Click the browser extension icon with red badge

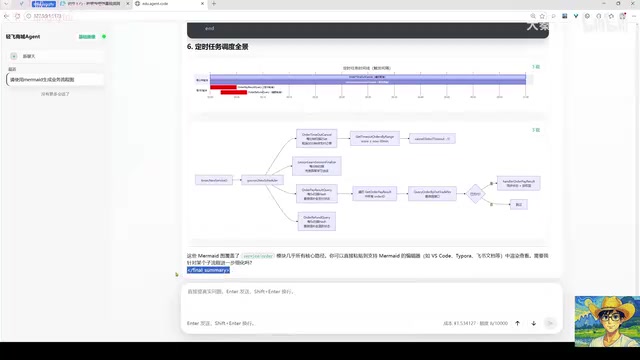click(x=622, y=16)
